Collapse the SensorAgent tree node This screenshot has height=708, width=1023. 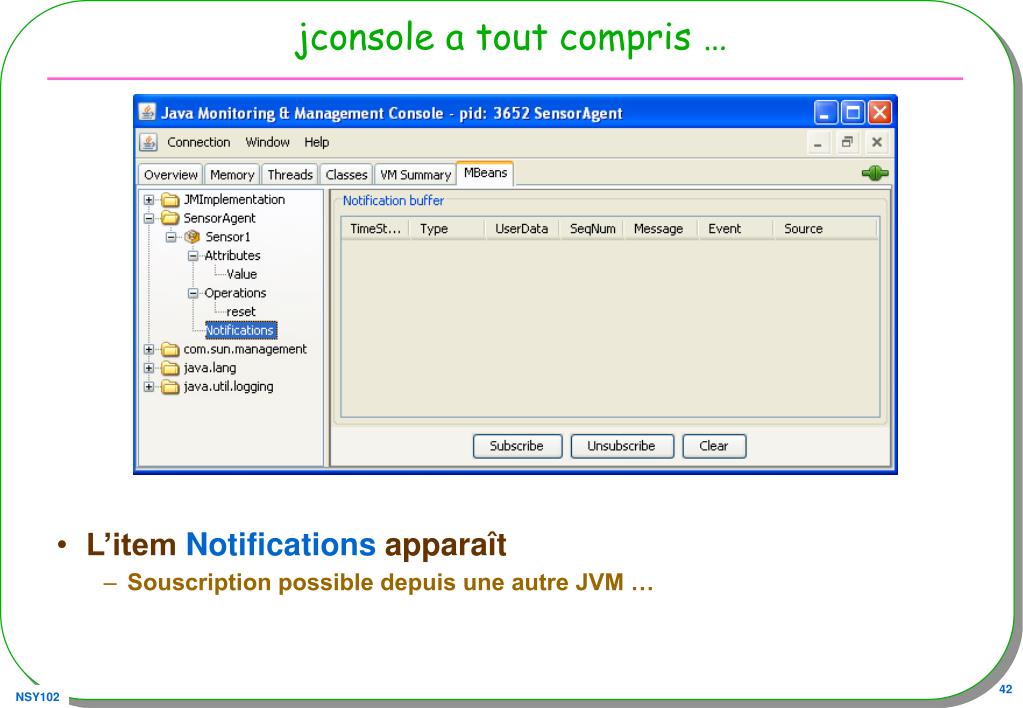149,219
